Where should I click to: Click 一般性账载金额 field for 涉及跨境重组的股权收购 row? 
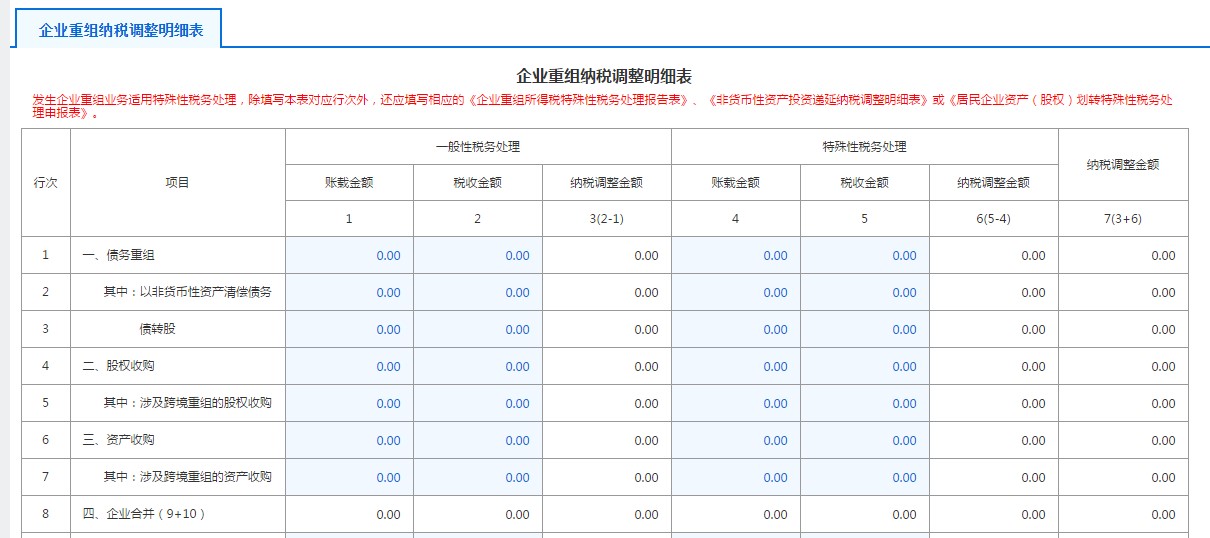coord(349,404)
